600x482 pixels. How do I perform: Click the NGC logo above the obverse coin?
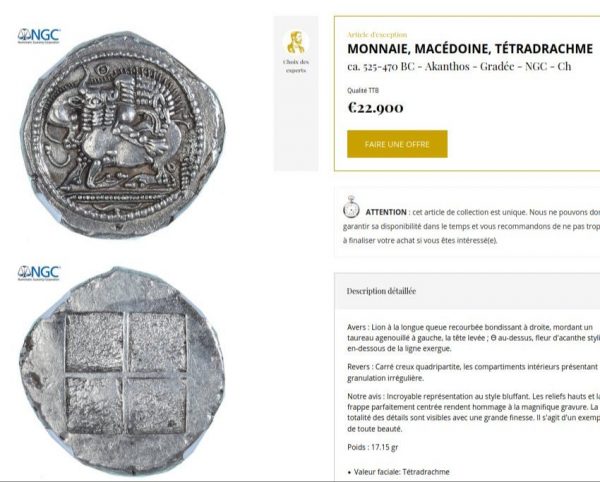pyautogui.click(x=38, y=35)
